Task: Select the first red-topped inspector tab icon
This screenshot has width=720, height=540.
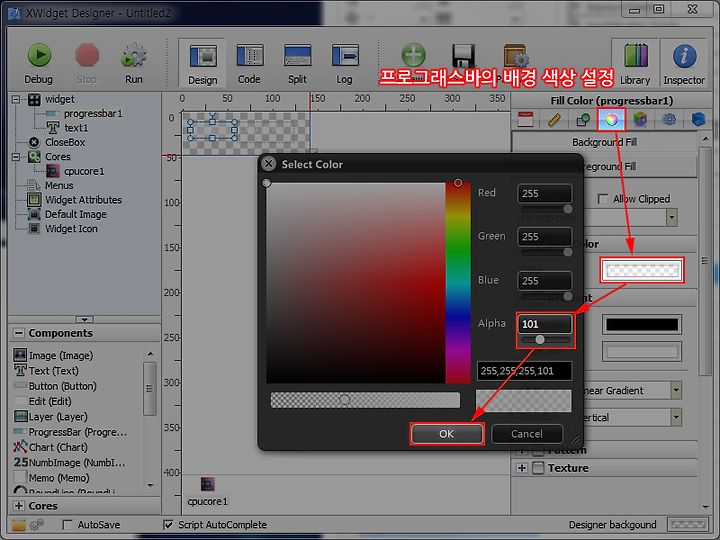Action: pyautogui.click(x=525, y=119)
